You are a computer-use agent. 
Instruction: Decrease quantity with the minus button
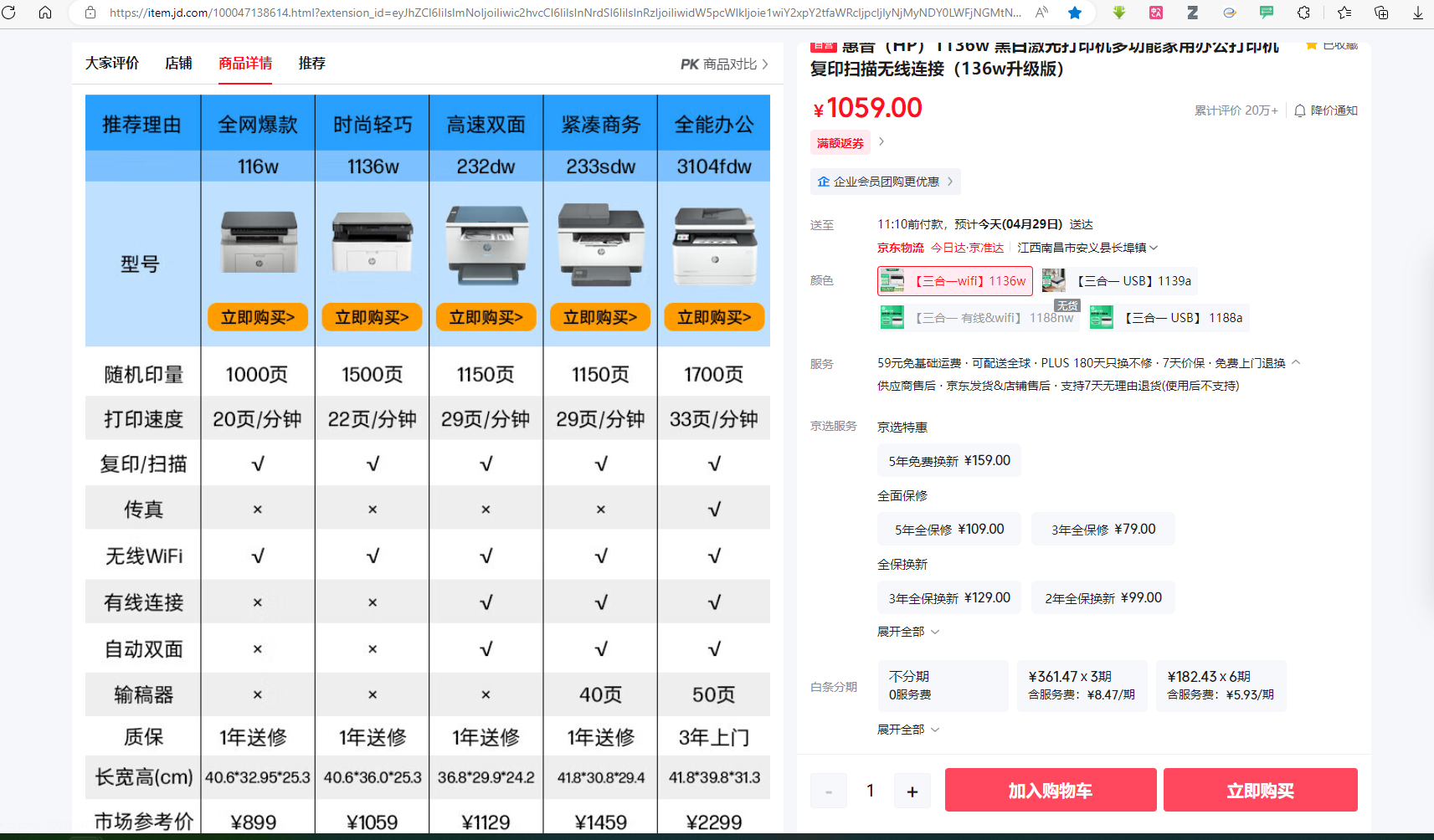pos(829,791)
